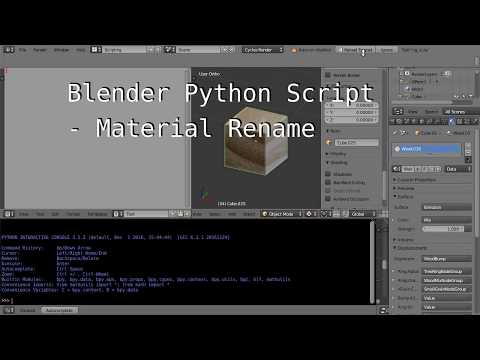This screenshot has width=480, height=360.
Task: Open the Help menu
Action: [81, 50]
